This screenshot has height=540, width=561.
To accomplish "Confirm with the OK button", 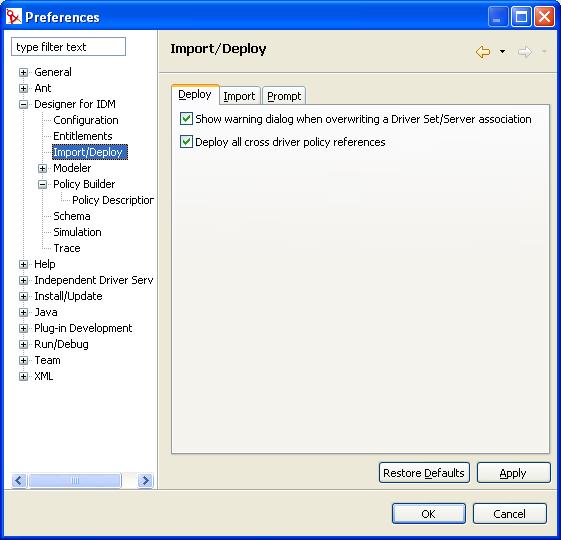I will (x=429, y=514).
